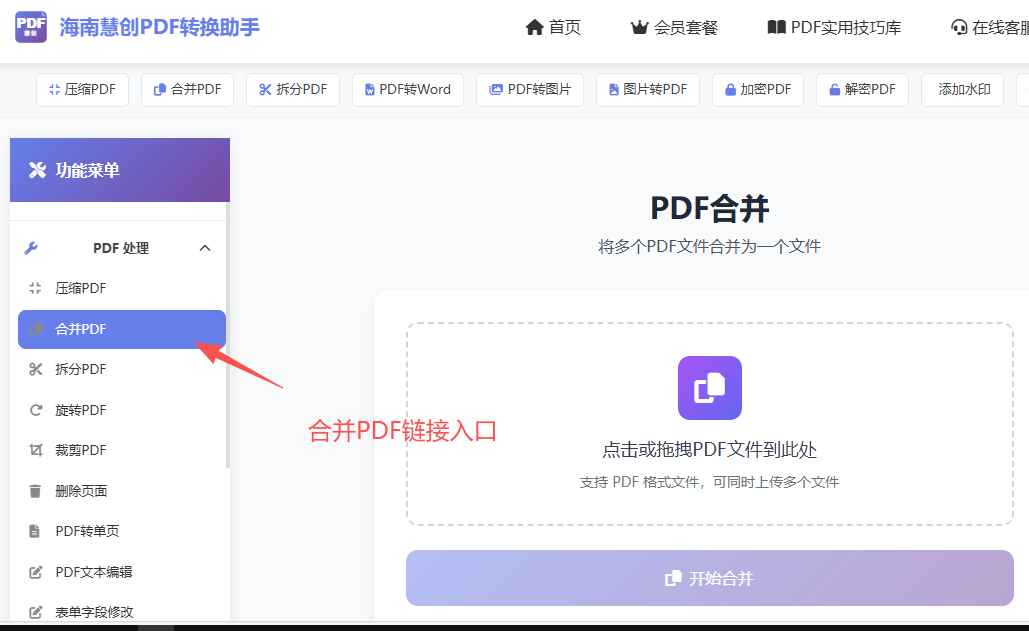Open 会员套餐 navigation item
1029x631 pixels.
674,27
